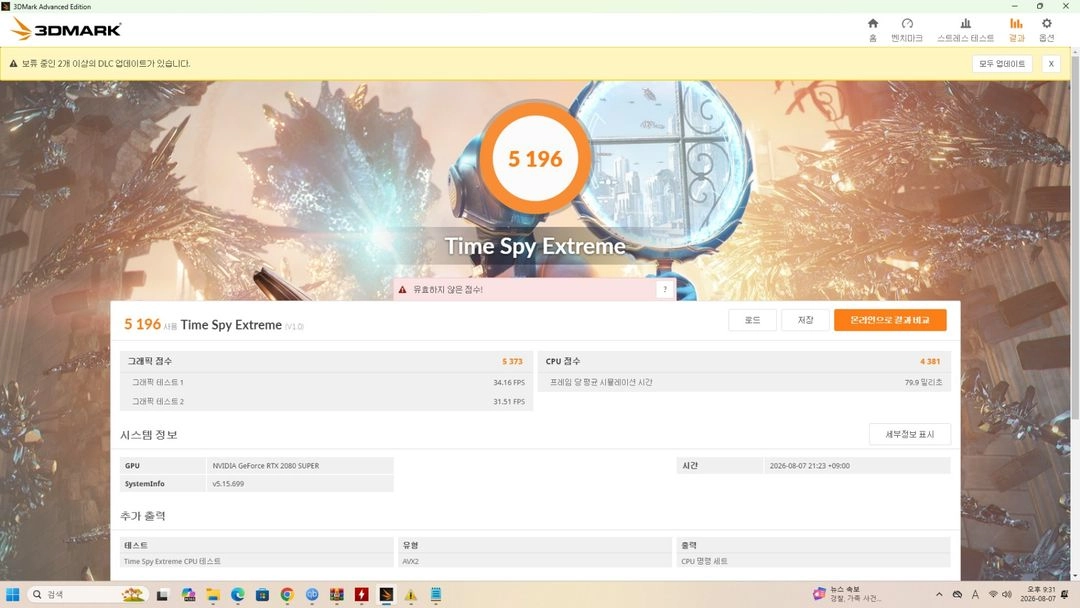Open Task View on the taskbar
Screen dimensions: 1080x608
(162, 595)
